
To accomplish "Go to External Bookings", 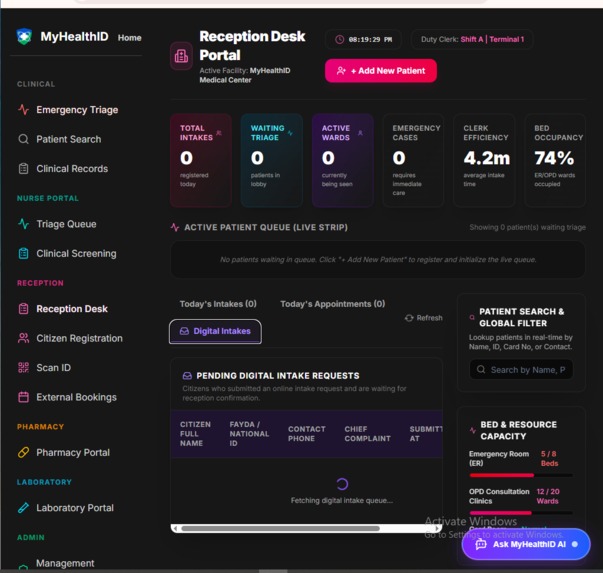I will point(77,397).
